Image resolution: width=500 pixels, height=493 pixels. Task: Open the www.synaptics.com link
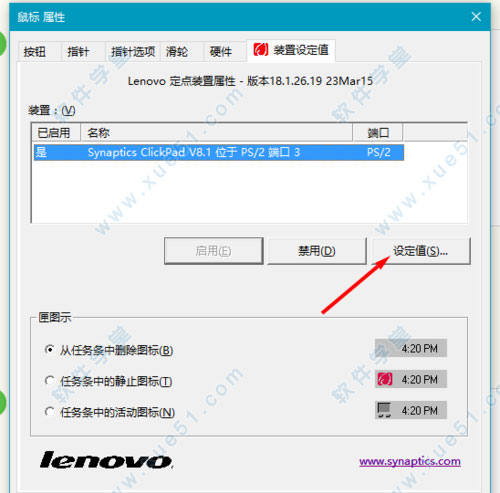[410, 461]
